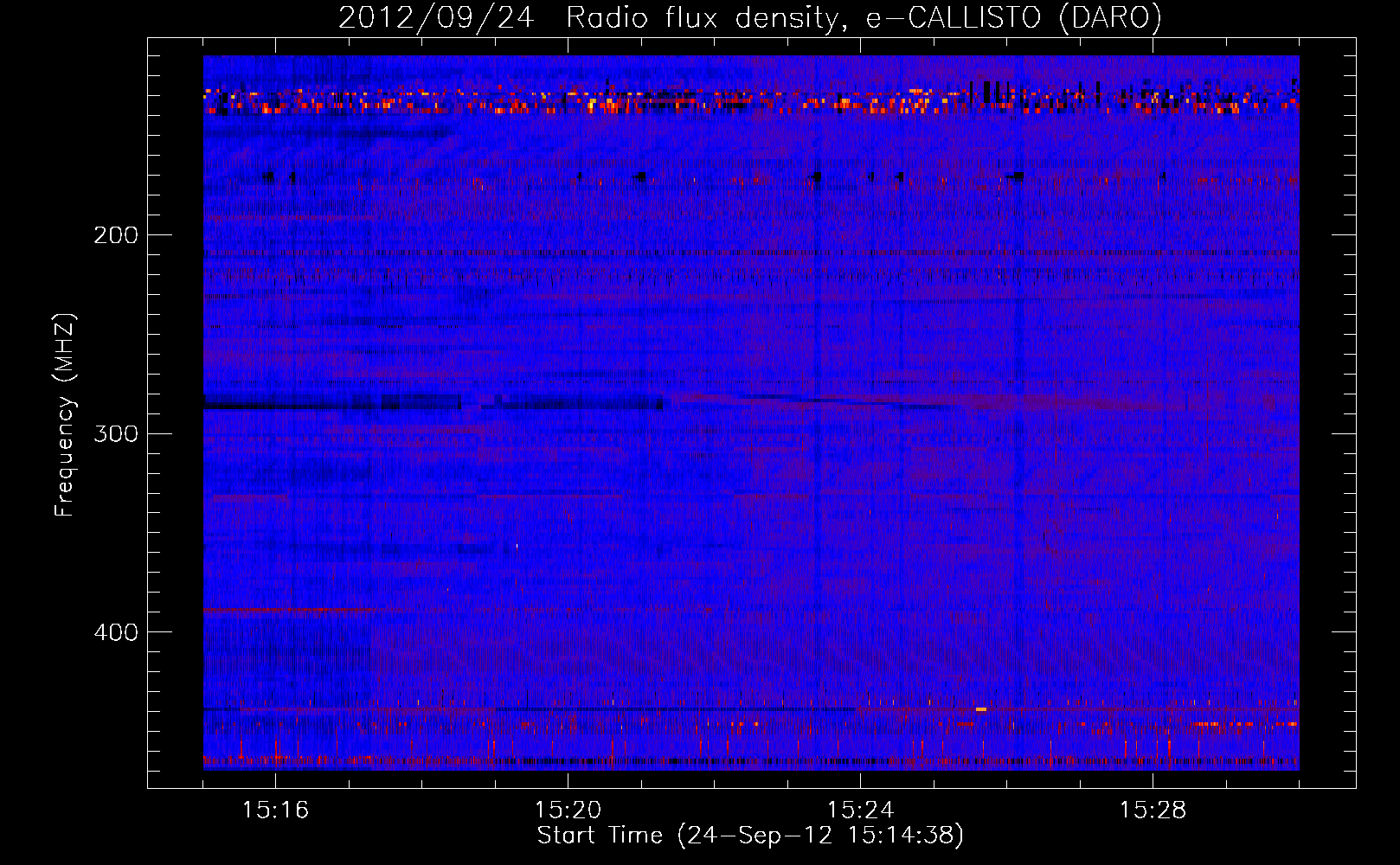Click the 400 frequency tick label

(x=116, y=632)
